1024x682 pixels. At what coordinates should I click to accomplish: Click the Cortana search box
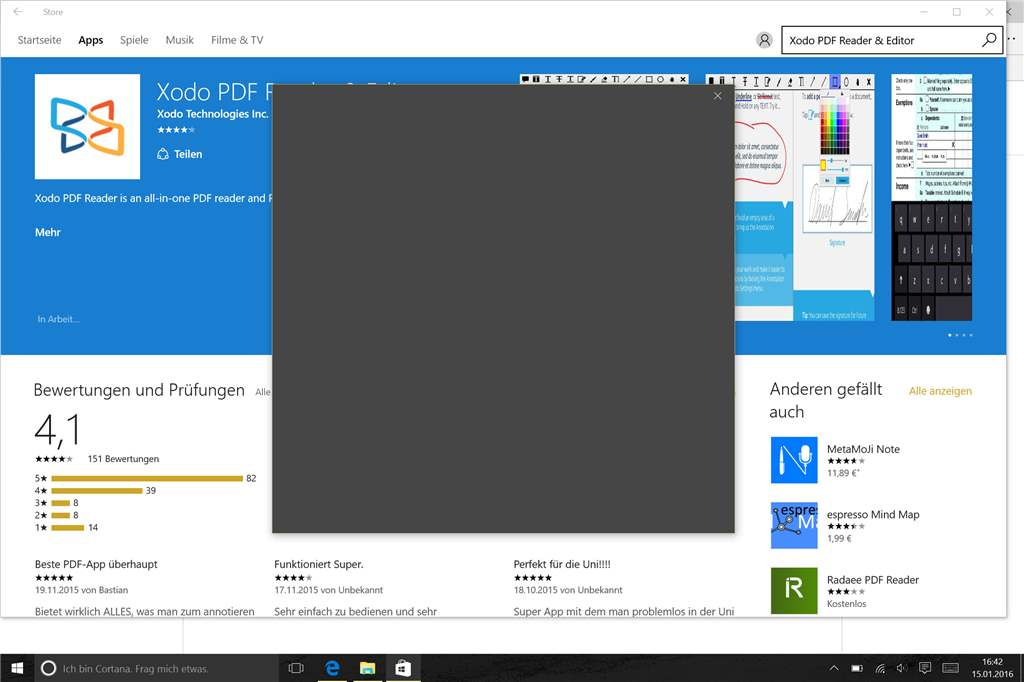(x=157, y=668)
